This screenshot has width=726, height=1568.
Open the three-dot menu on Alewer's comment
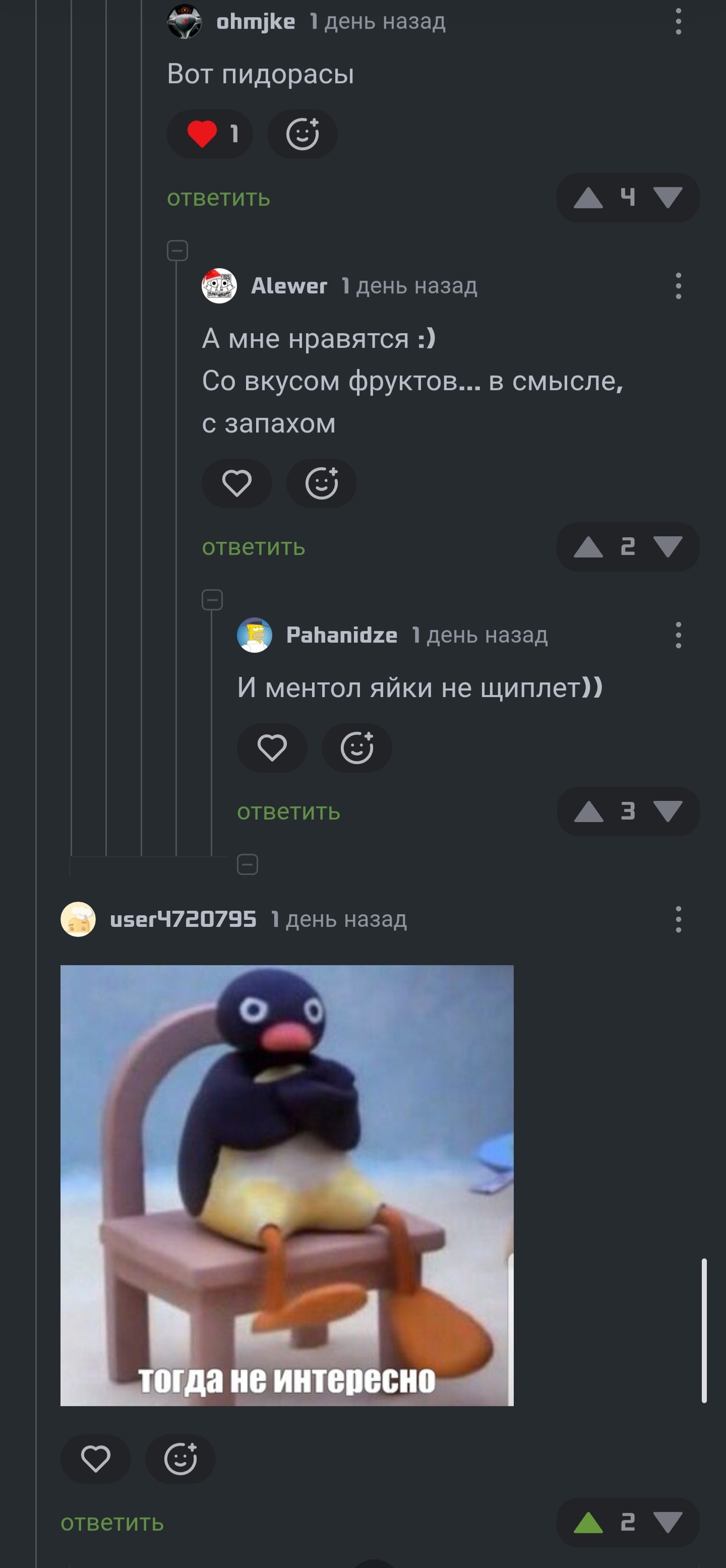click(x=678, y=285)
